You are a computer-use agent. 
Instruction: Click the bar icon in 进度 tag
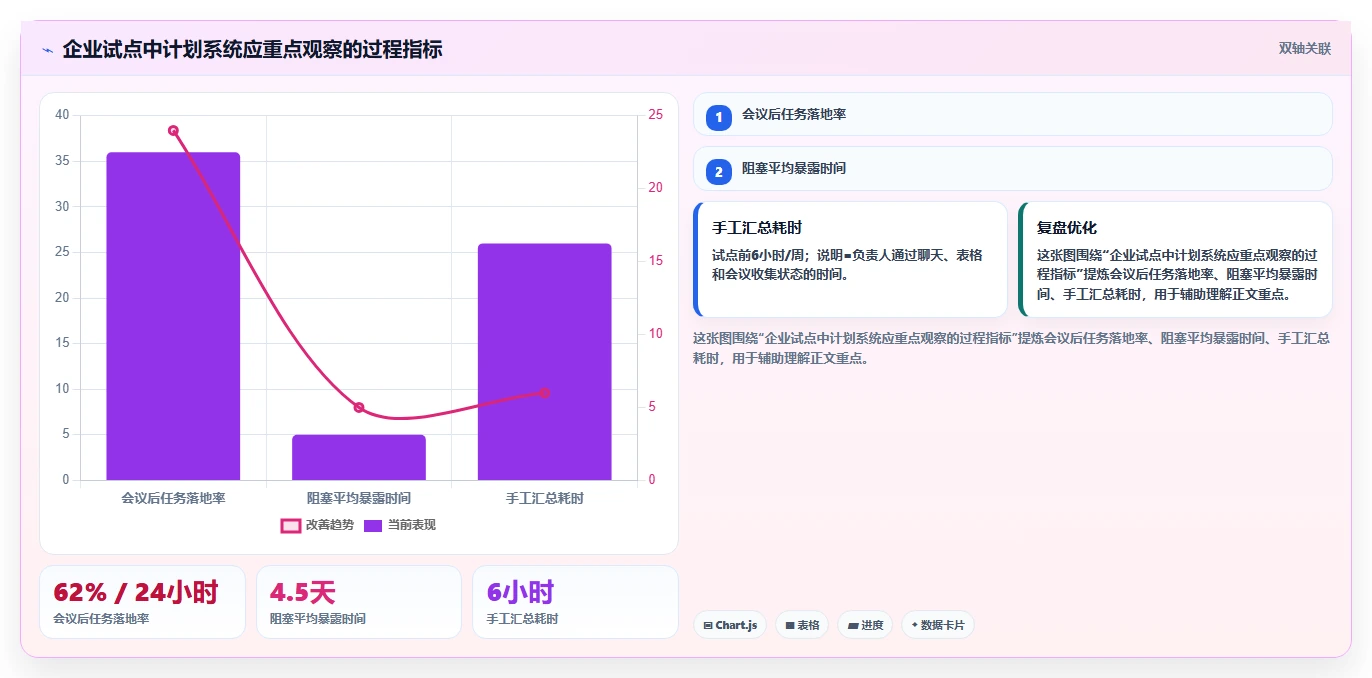pos(853,625)
